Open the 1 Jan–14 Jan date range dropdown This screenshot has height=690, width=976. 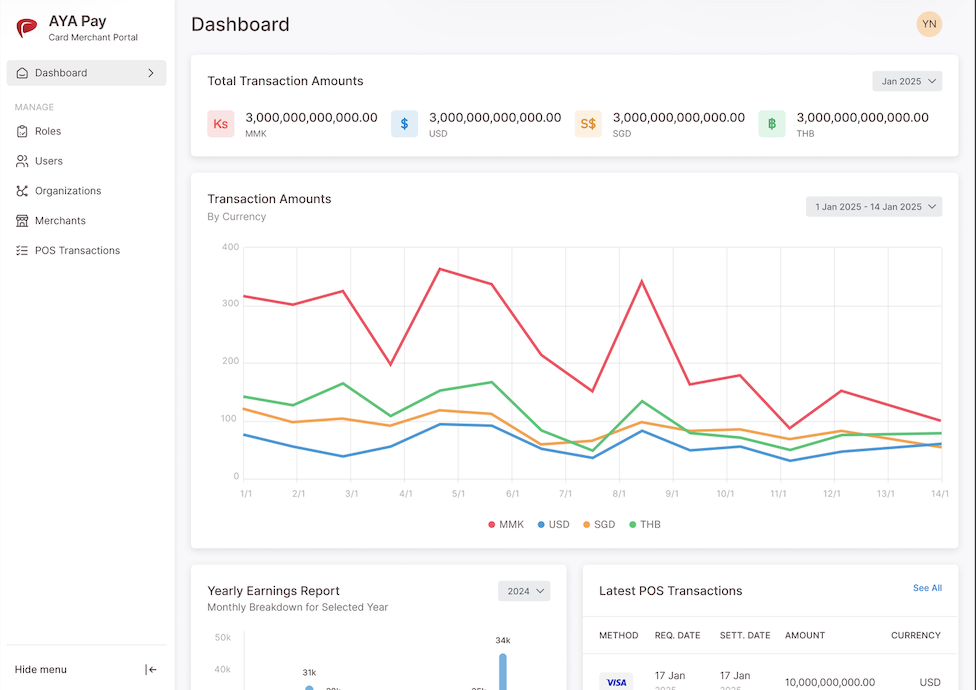tap(874, 207)
